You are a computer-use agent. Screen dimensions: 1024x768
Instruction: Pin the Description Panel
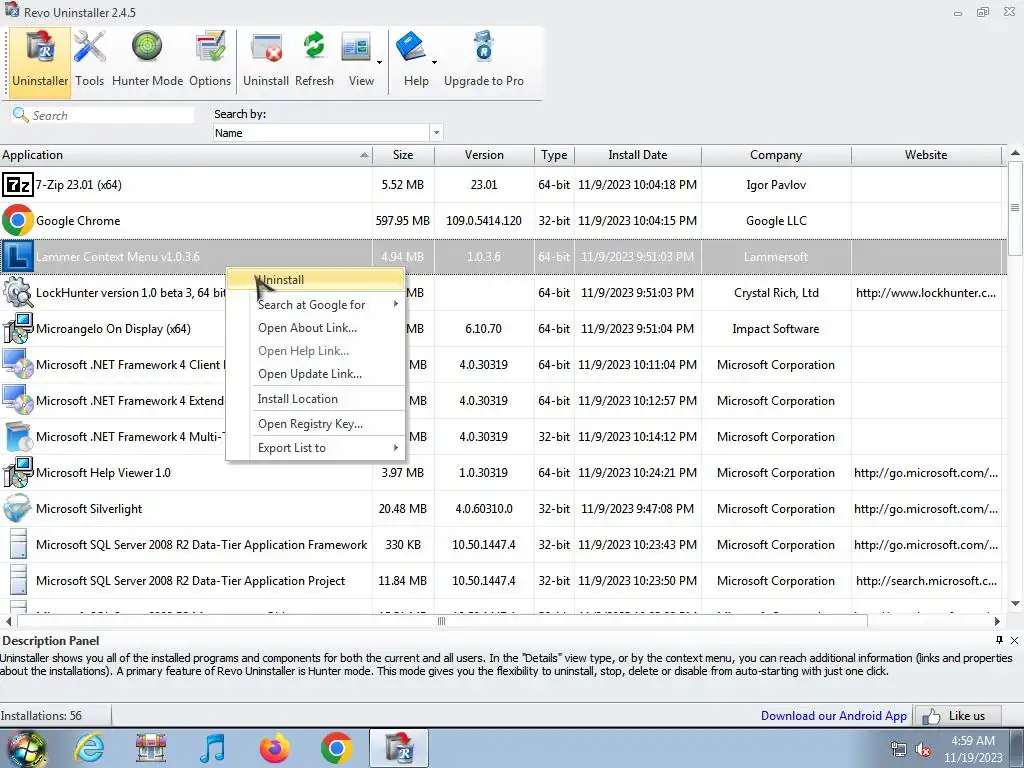pyautogui.click(x=999, y=640)
